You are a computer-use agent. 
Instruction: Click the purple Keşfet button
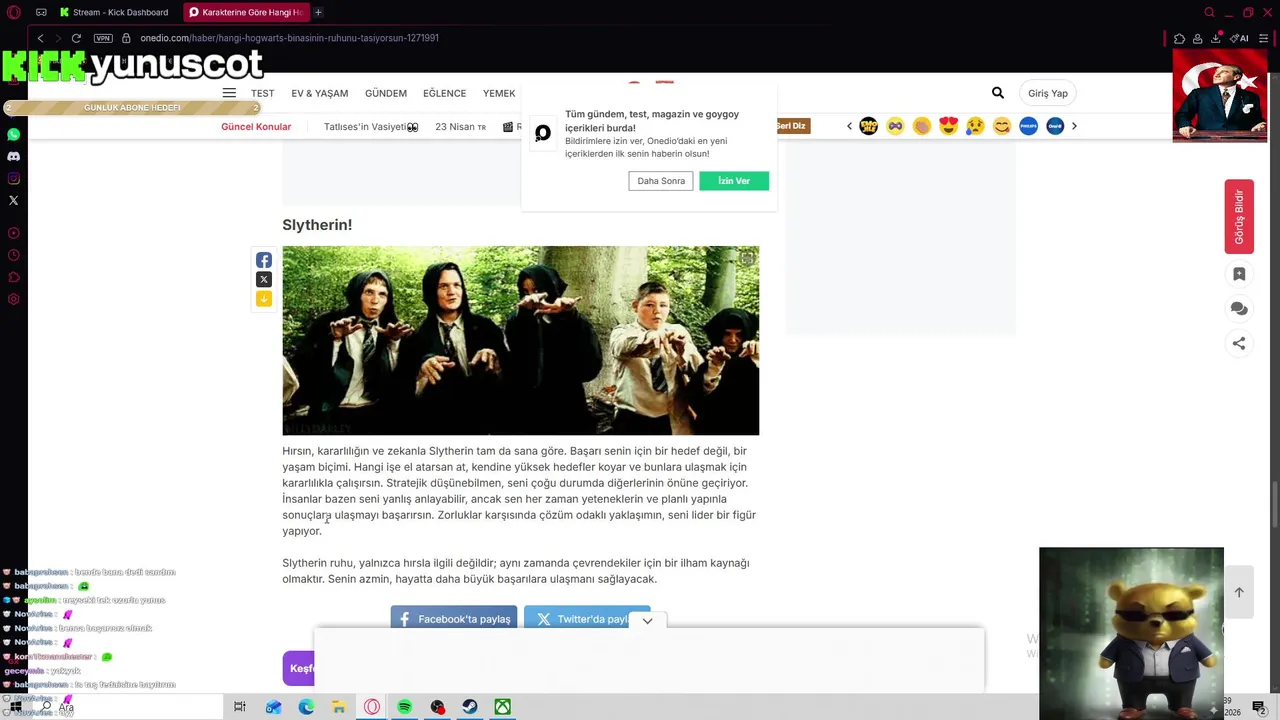coord(299,668)
